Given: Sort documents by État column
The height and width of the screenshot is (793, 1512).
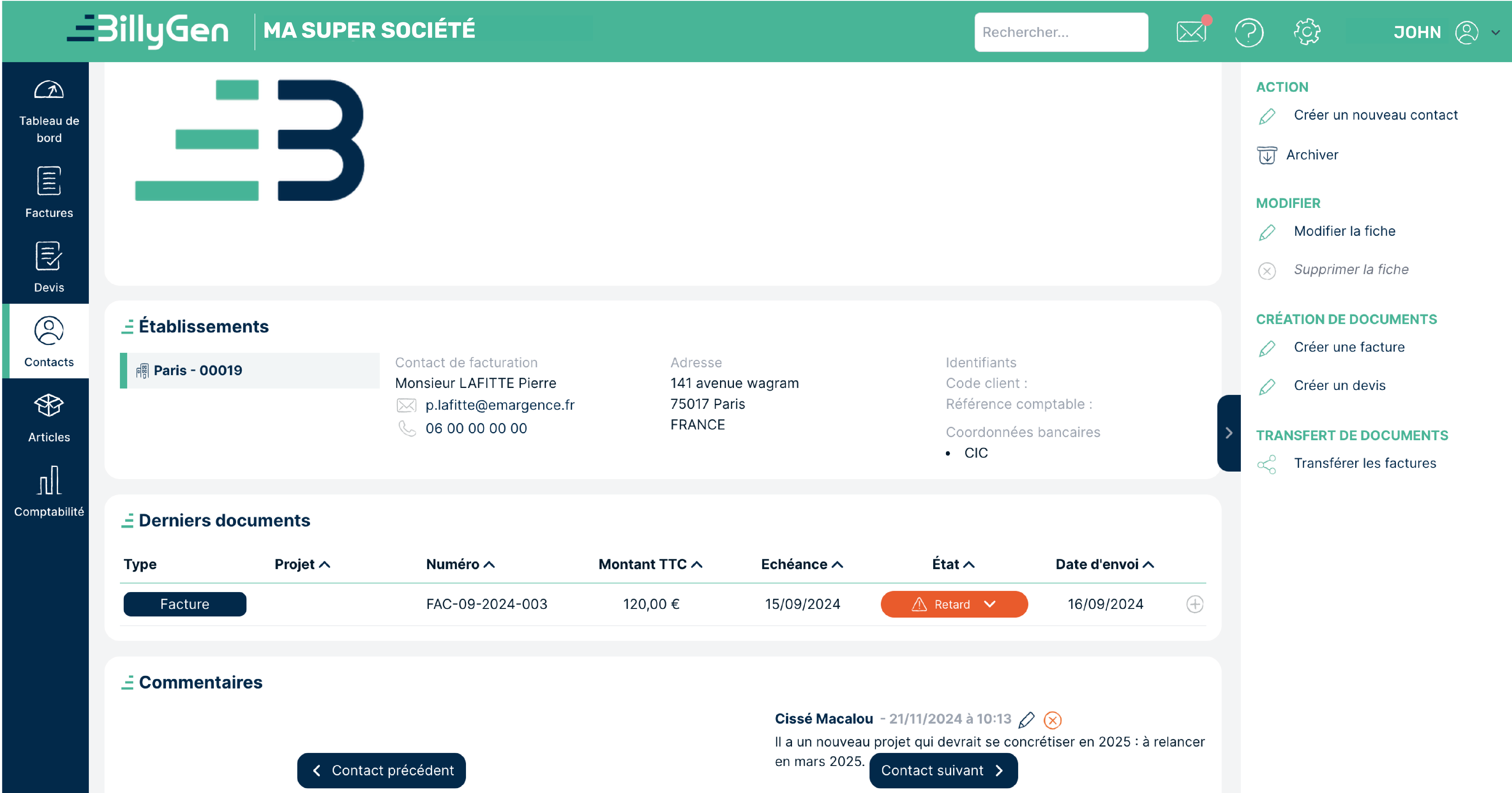Looking at the screenshot, I should point(953,564).
